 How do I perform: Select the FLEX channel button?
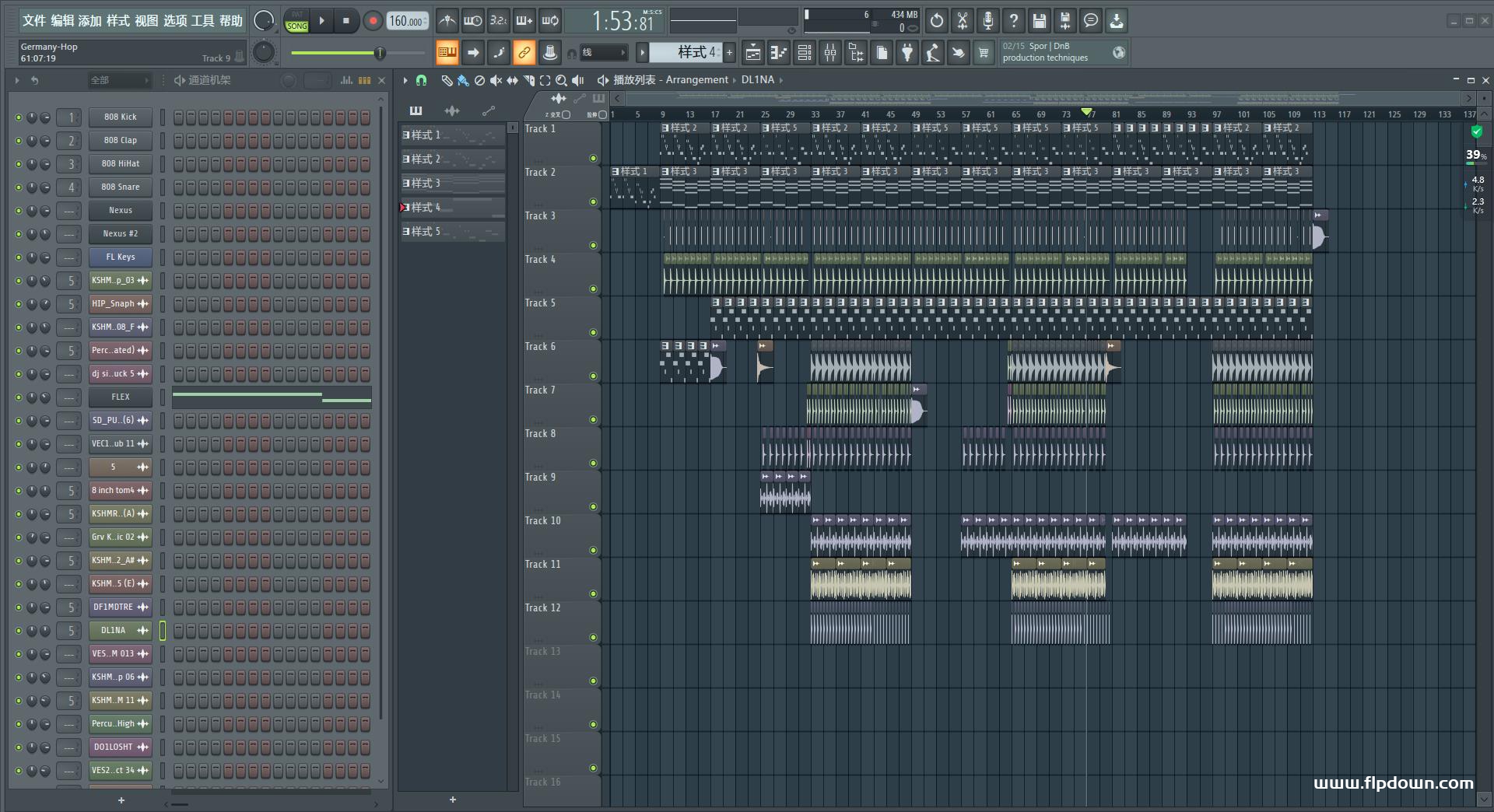pyautogui.click(x=121, y=397)
